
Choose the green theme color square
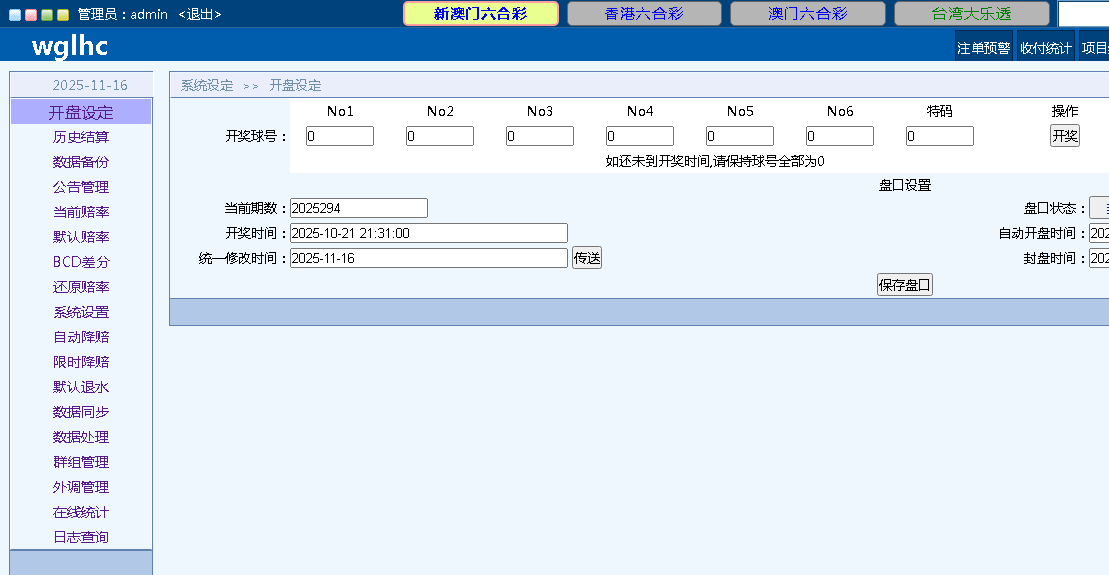[47, 15]
